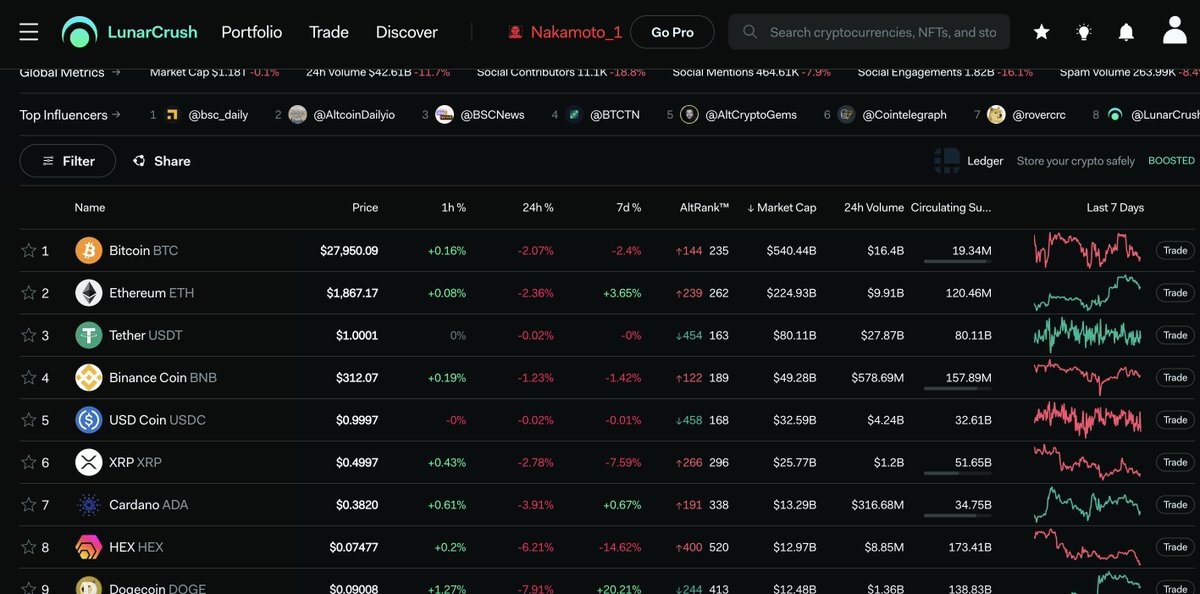Click the USD Coin icon
The image size is (1200, 594).
[89, 420]
